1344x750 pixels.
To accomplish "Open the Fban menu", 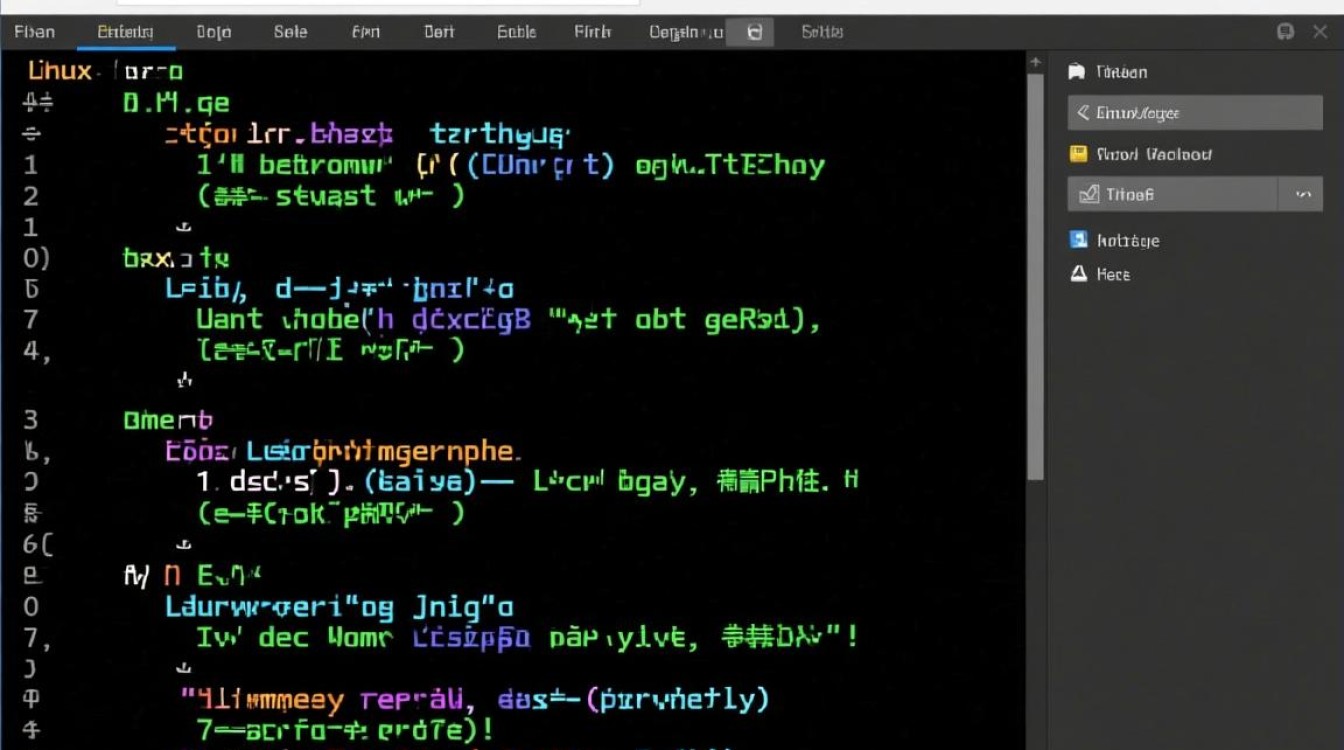I will click(33, 31).
